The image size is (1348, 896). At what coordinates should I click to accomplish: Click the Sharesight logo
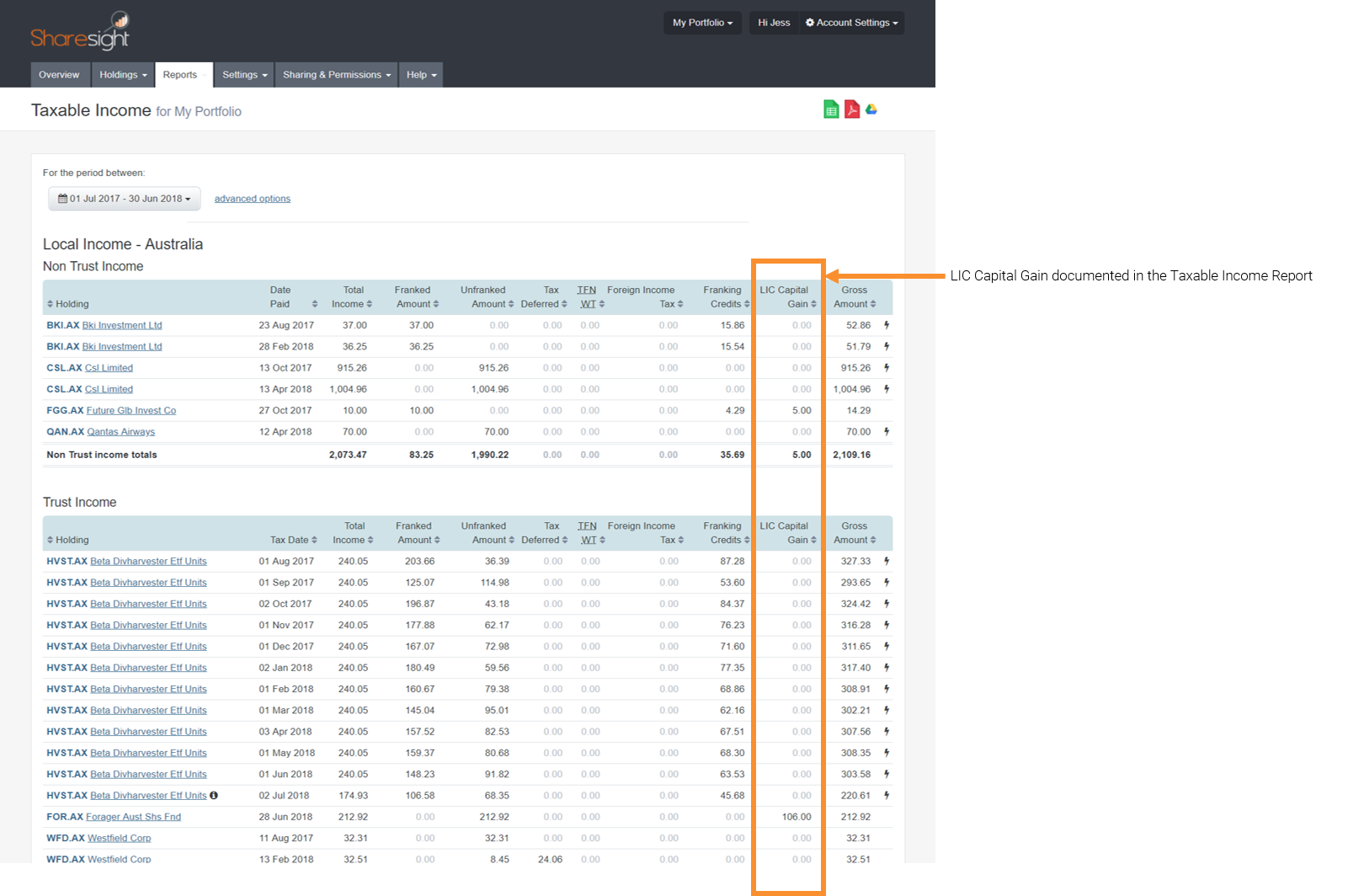[80, 31]
